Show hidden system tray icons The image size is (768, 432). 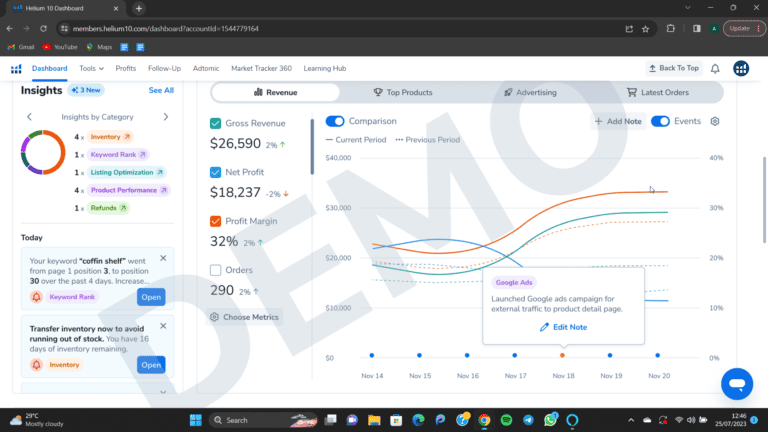[x=631, y=420]
